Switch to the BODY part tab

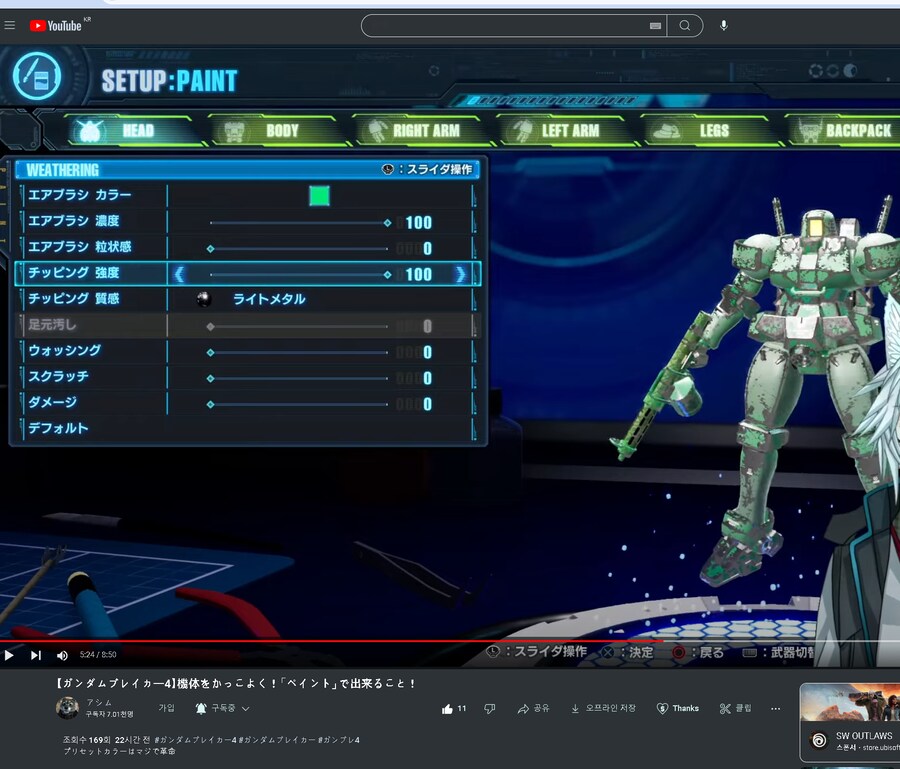pyautogui.click(x=279, y=130)
